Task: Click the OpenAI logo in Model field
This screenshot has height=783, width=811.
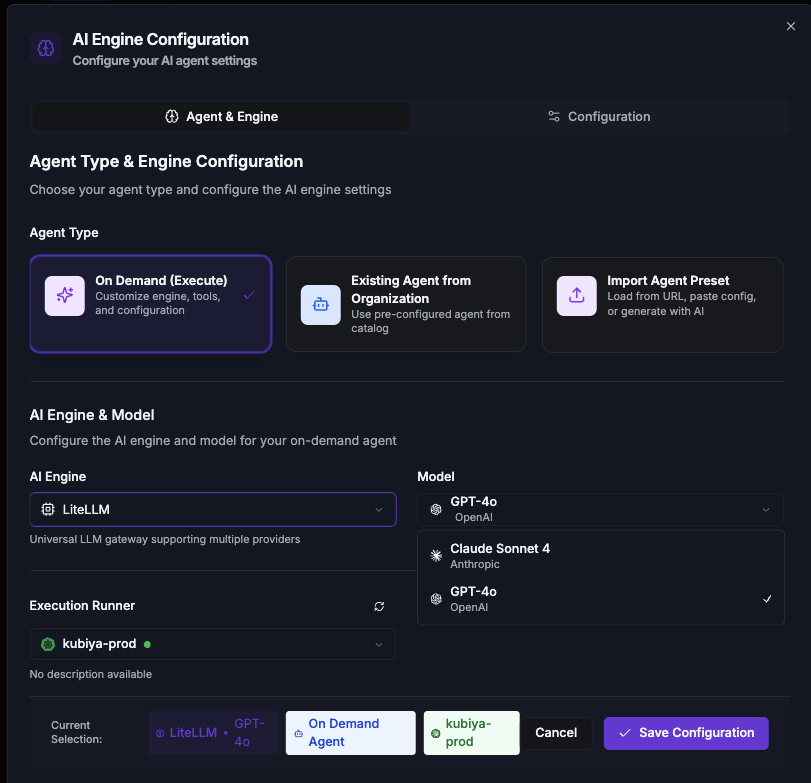Action: tap(436, 509)
